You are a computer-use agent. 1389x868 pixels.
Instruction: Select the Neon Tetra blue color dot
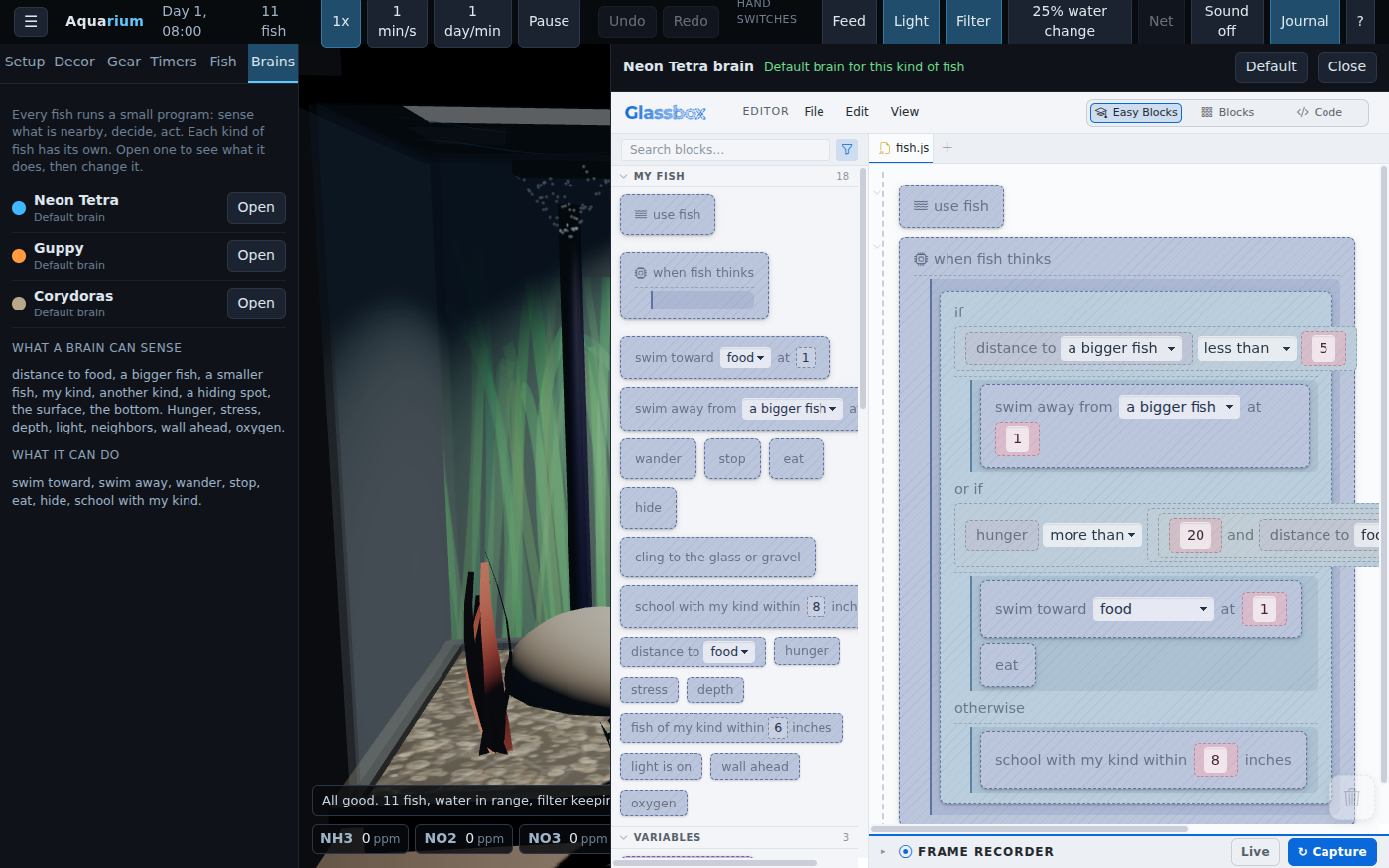(19, 208)
